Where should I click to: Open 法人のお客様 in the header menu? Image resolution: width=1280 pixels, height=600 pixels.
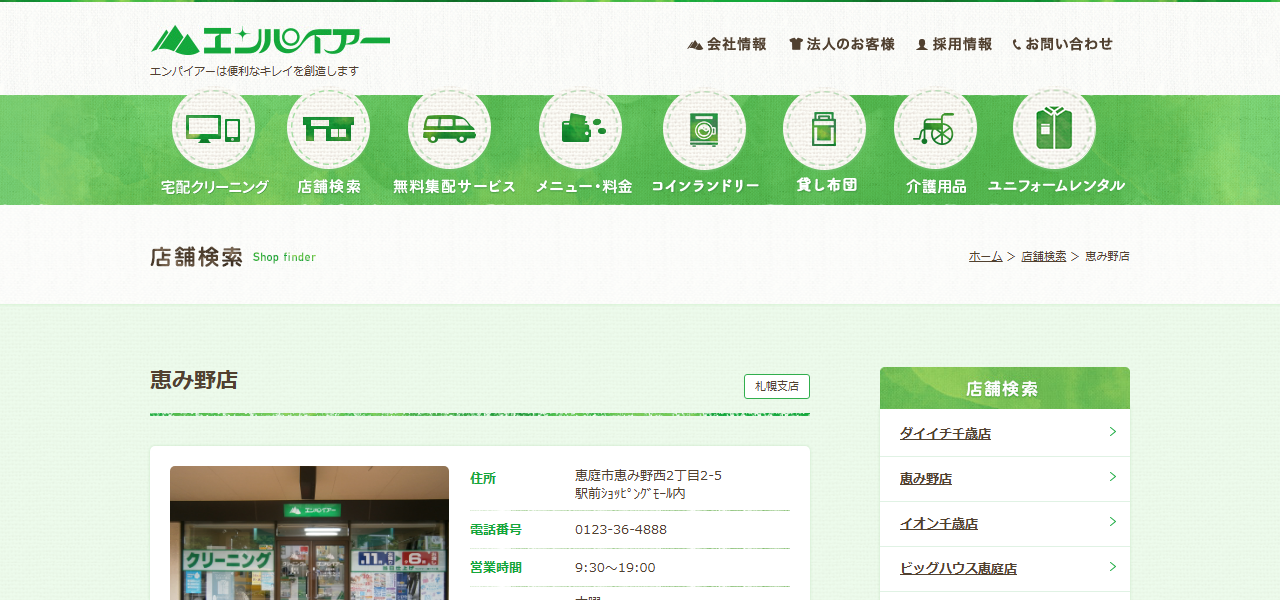[851, 44]
